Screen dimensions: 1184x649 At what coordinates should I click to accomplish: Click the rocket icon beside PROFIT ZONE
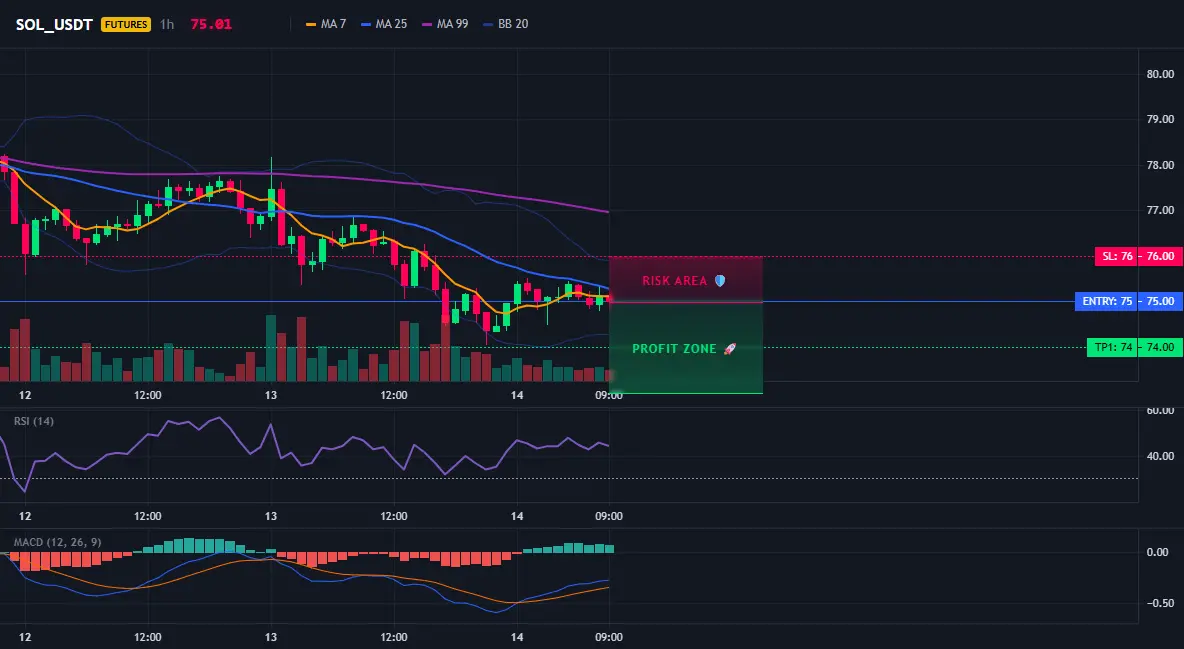point(729,349)
